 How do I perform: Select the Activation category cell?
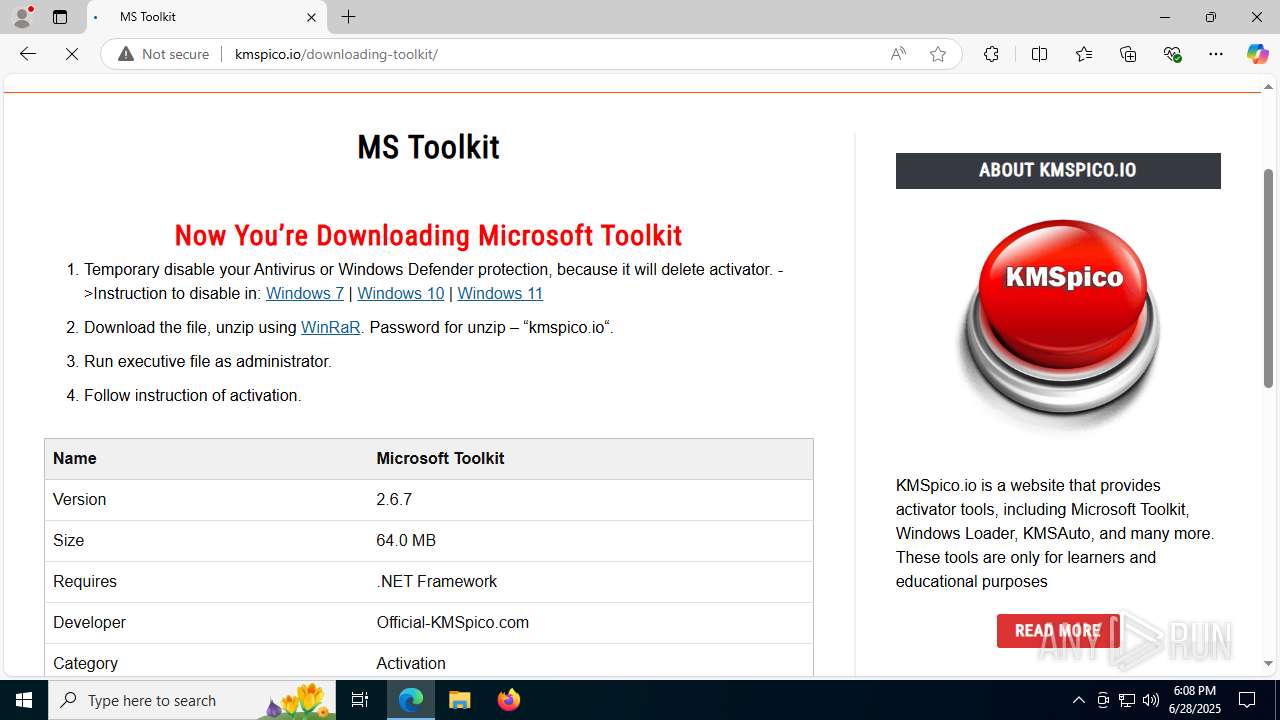(x=590, y=663)
